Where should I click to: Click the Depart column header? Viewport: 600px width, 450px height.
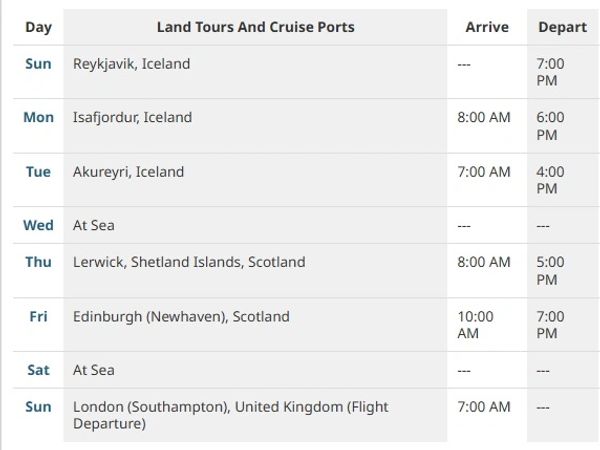(x=562, y=27)
